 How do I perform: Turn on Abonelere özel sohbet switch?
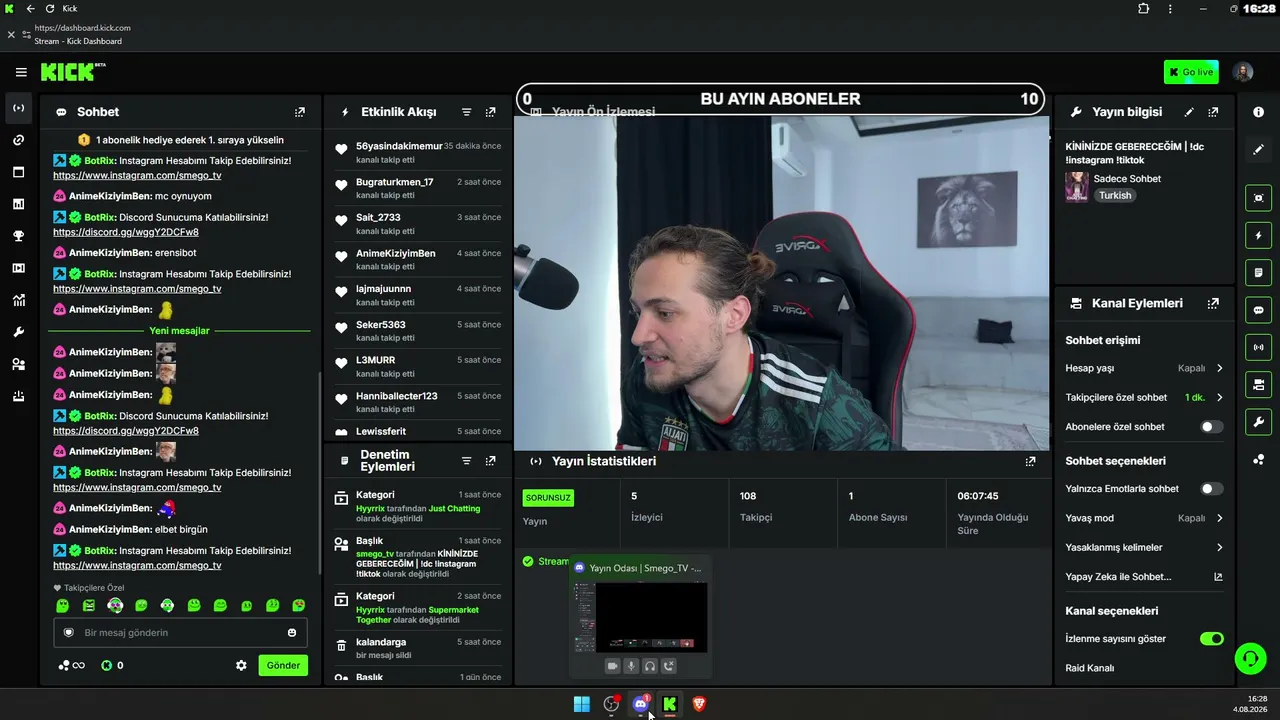(1211, 427)
